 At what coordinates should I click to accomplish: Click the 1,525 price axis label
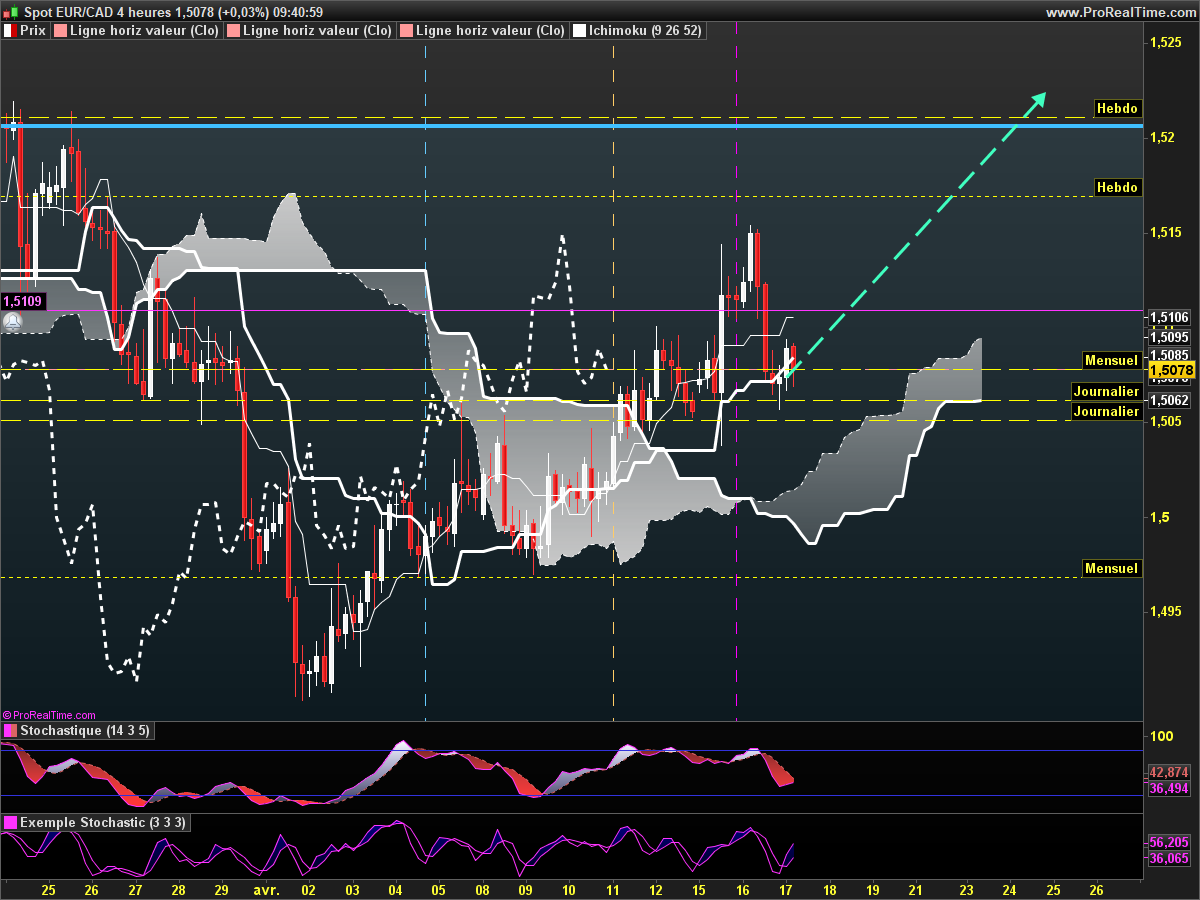1166,42
